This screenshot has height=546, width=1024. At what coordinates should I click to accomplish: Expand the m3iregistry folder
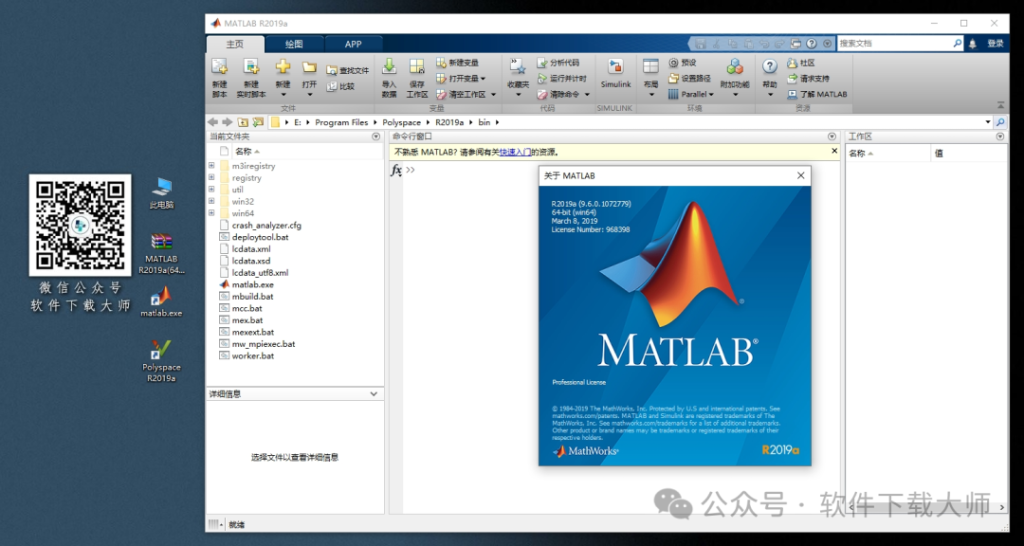(x=211, y=166)
